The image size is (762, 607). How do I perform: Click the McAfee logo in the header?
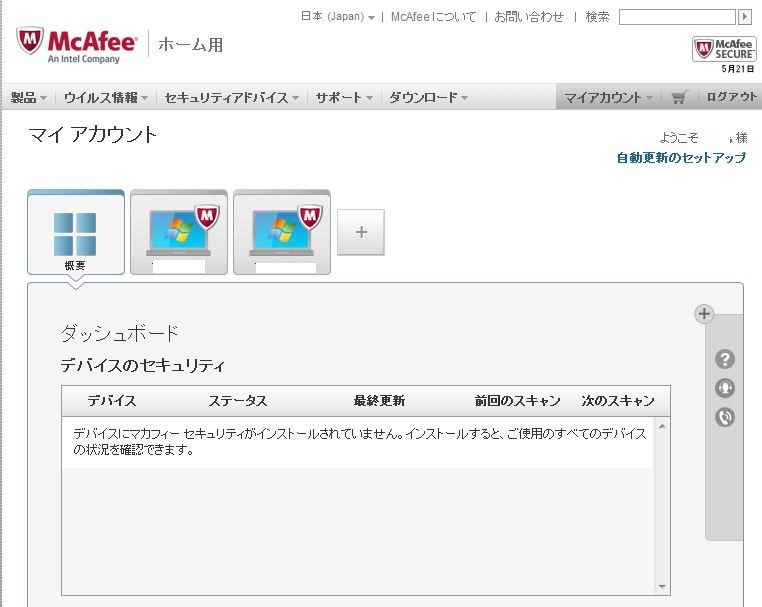(x=77, y=45)
